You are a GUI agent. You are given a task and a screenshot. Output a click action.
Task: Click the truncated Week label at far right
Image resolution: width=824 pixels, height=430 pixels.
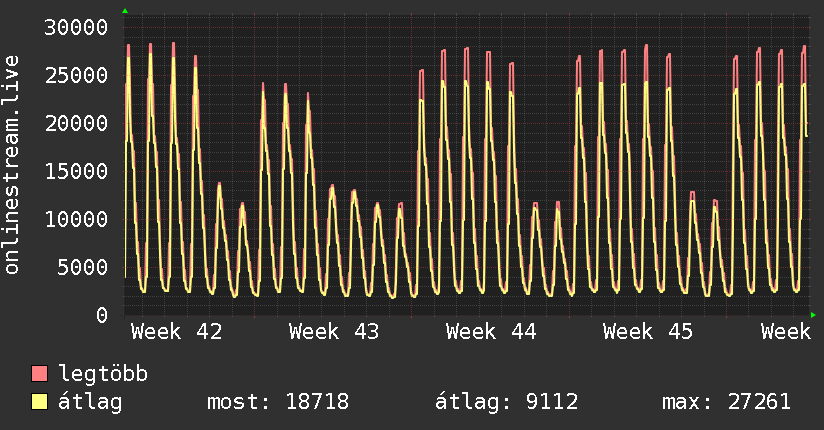click(x=785, y=331)
